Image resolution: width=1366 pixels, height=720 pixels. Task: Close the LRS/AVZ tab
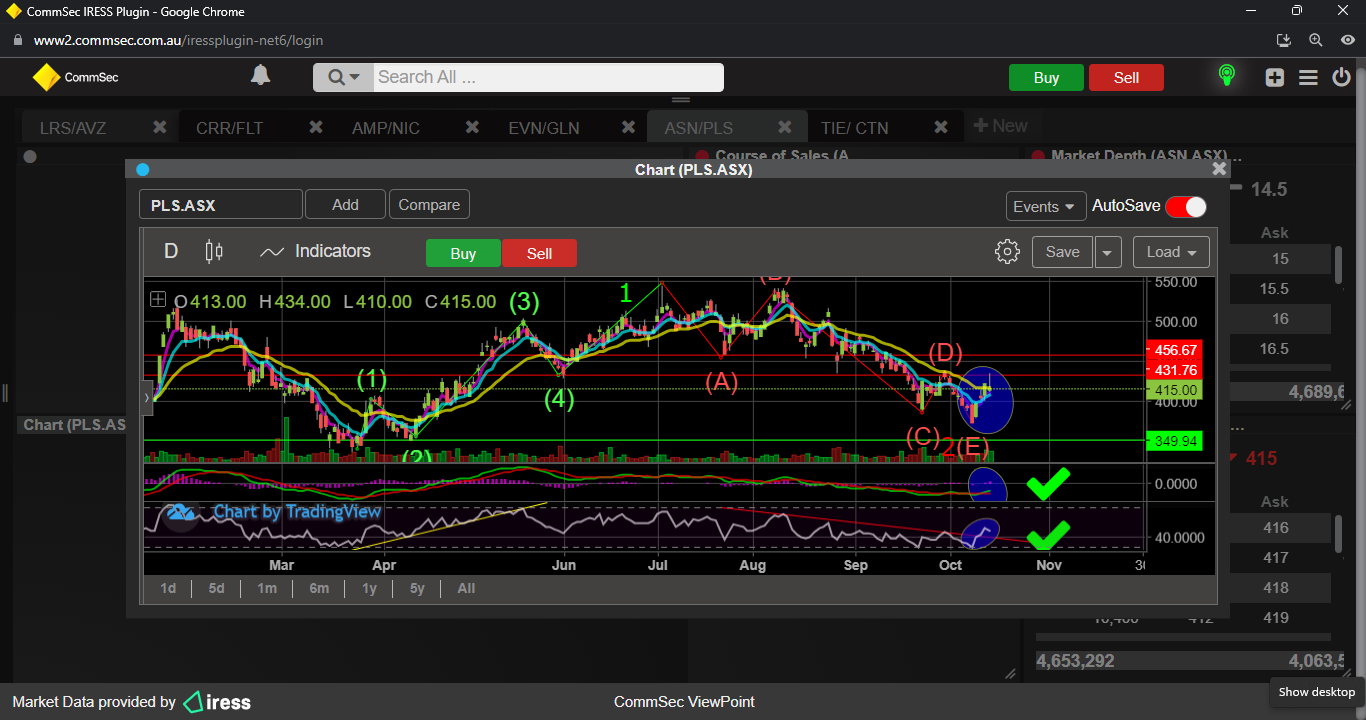click(x=159, y=127)
